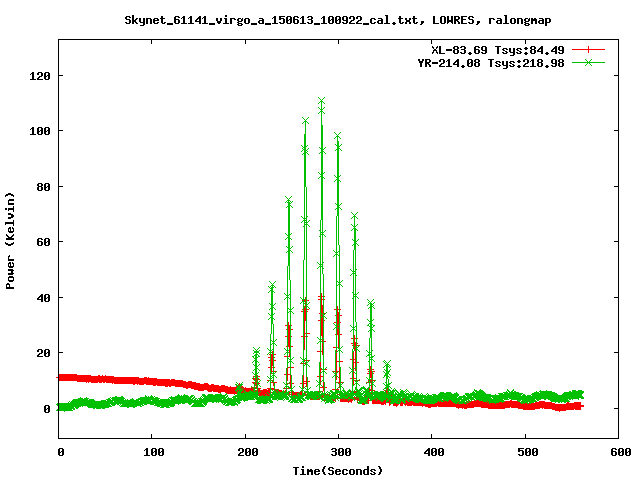Click the start of the red curve at time zero

tap(61, 377)
